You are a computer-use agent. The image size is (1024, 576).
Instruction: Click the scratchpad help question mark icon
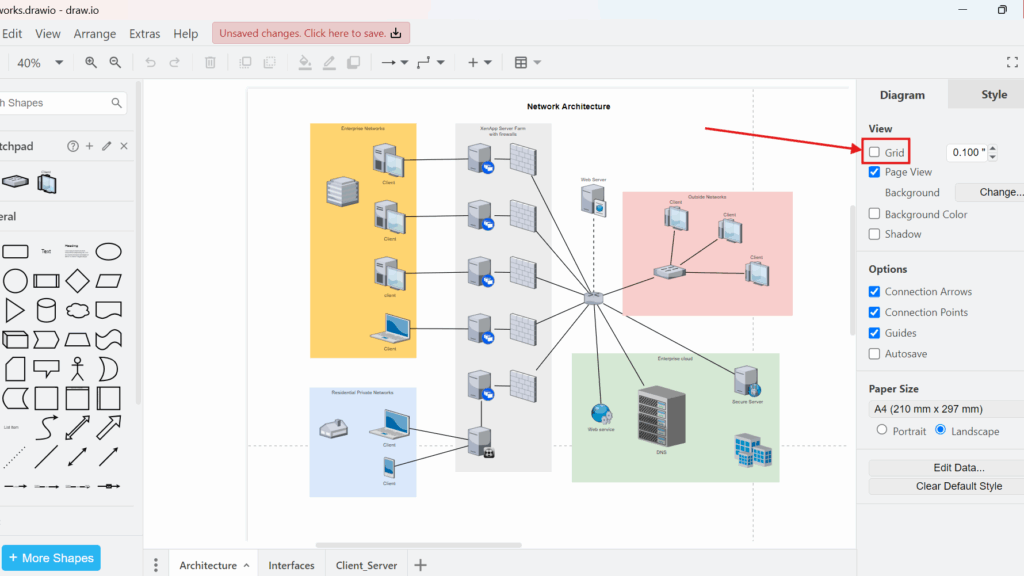72,146
